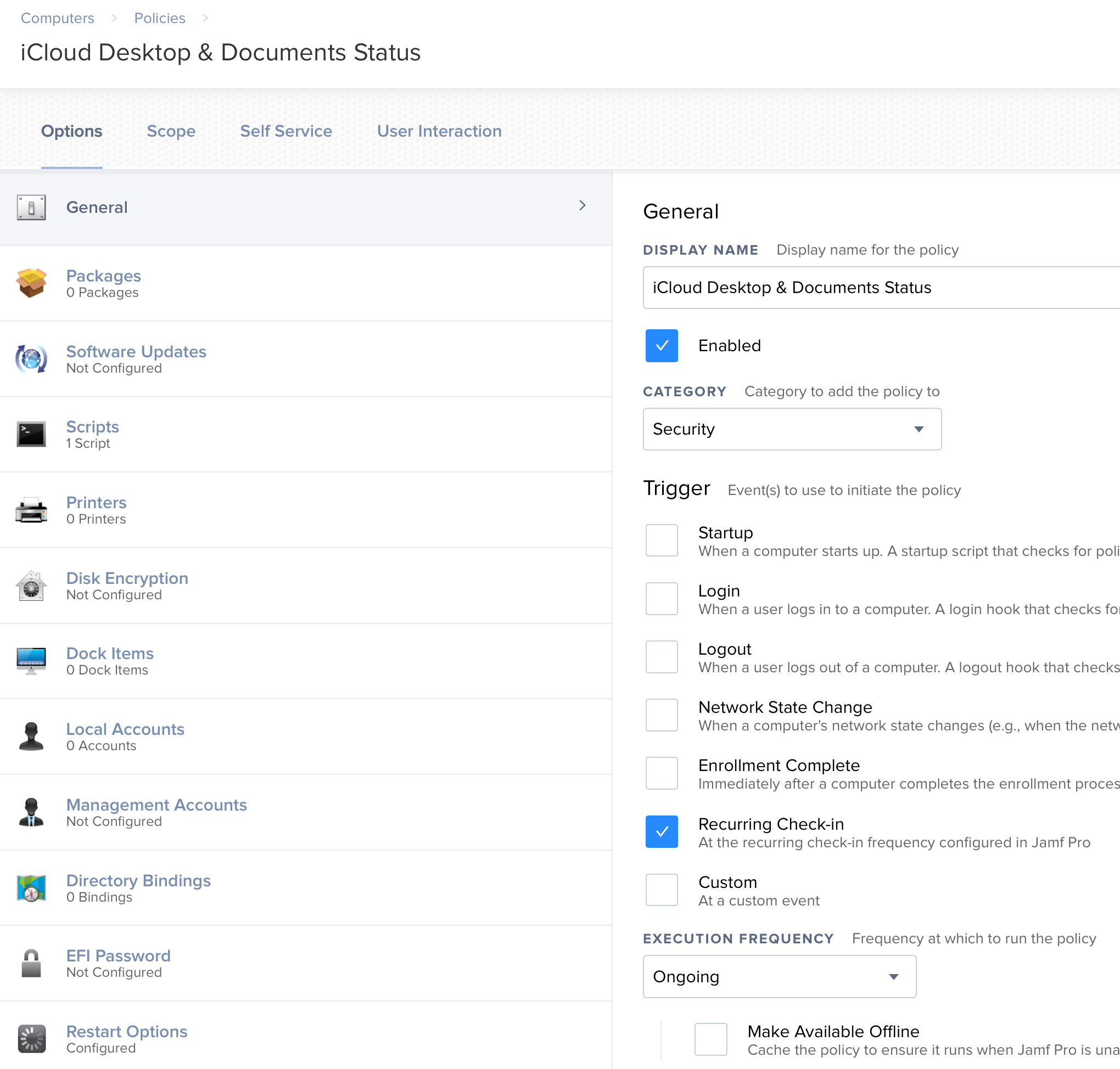The image size is (1120, 1069).
Task: Click the Local Accounts person icon
Action: pos(31,737)
